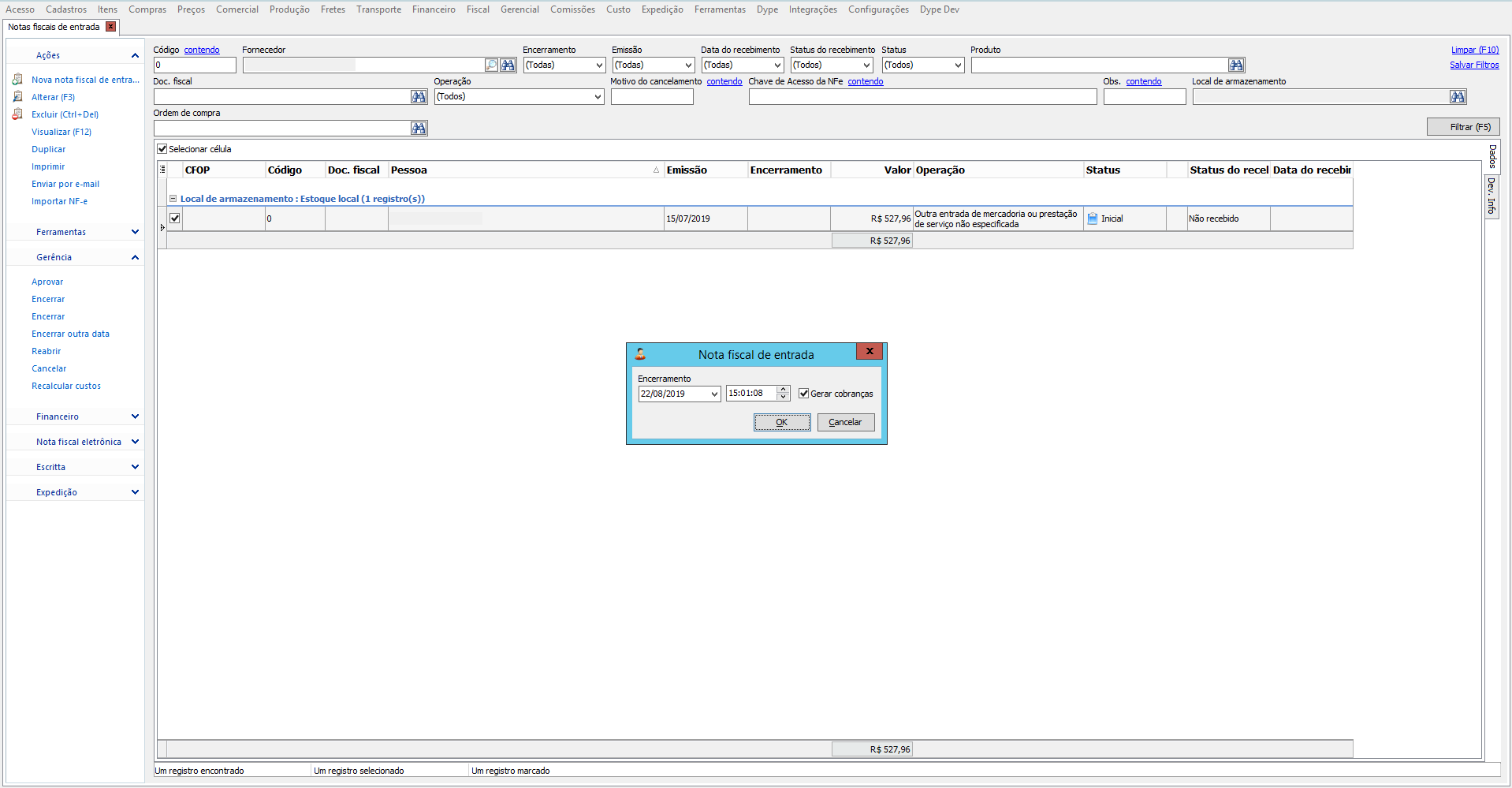Open the Data do recebimento dropdown
The height and width of the screenshot is (788, 1512).
777,65
